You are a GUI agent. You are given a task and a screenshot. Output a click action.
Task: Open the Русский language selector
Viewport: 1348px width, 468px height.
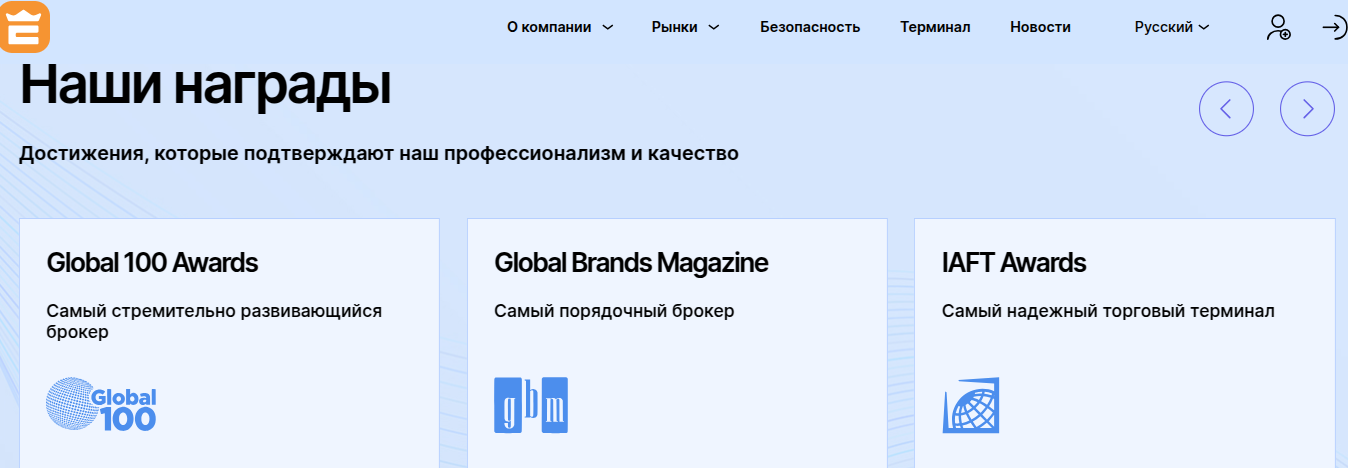coord(1172,27)
